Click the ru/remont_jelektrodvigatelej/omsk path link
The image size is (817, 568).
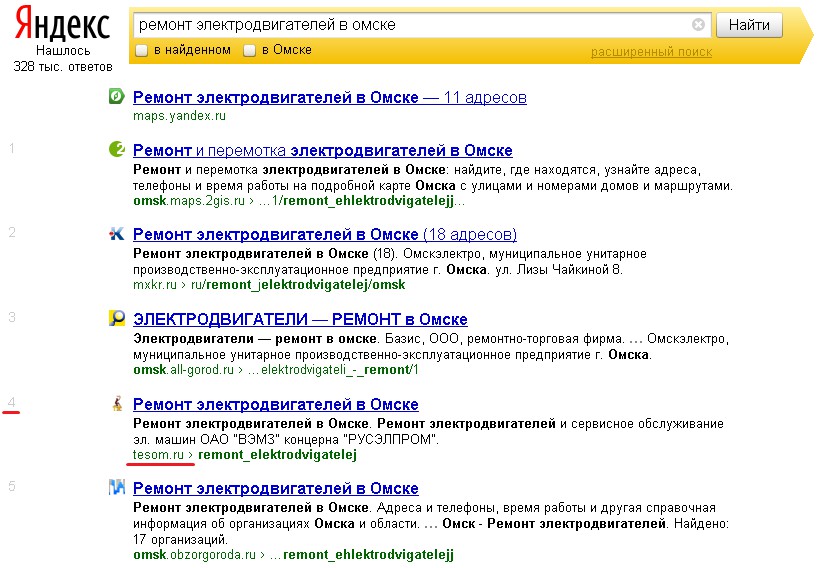298,285
